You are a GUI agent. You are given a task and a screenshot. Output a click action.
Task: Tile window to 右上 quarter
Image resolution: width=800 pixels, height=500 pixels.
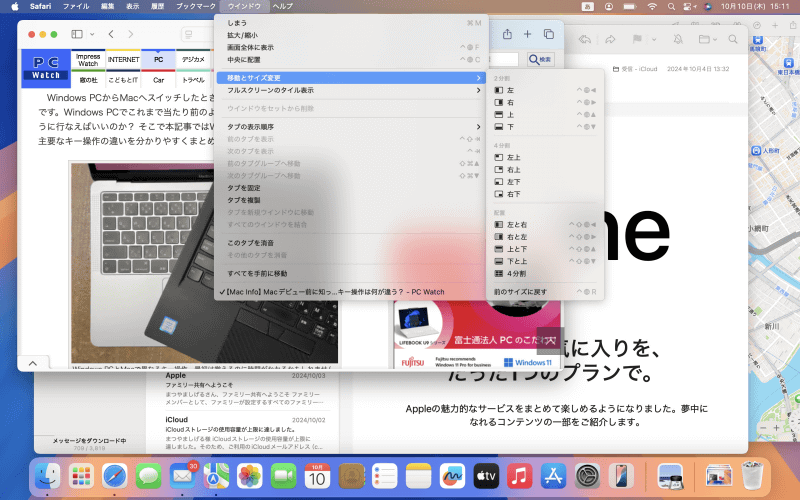coord(545,170)
